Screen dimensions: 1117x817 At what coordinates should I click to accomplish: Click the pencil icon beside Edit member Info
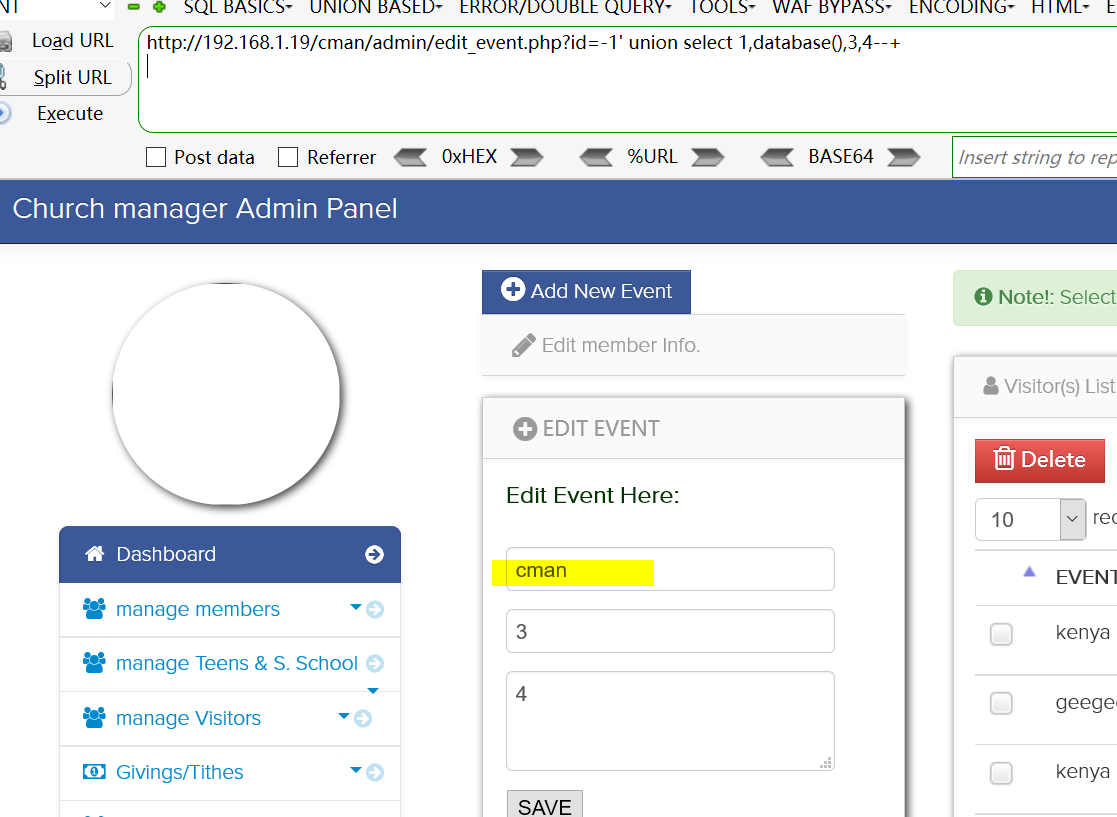tap(524, 345)
